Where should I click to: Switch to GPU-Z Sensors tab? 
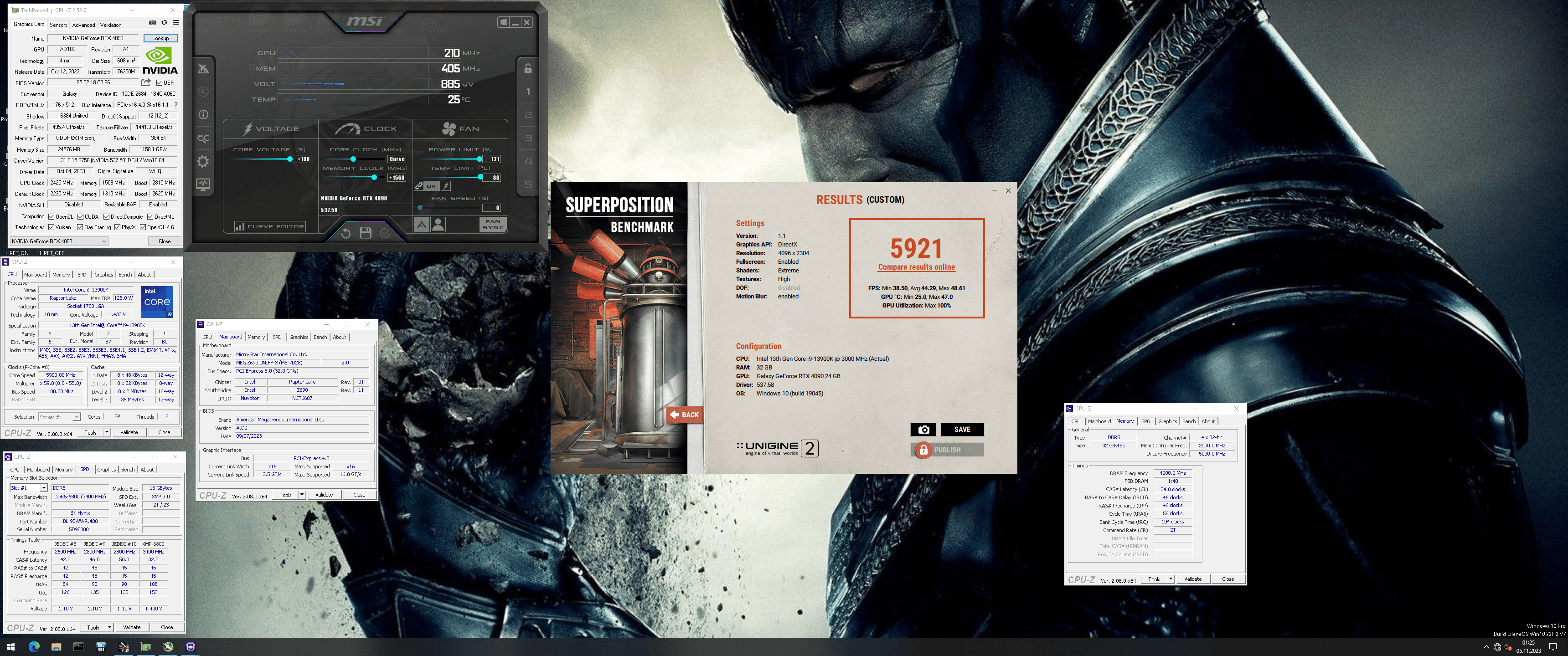point(58,25)
